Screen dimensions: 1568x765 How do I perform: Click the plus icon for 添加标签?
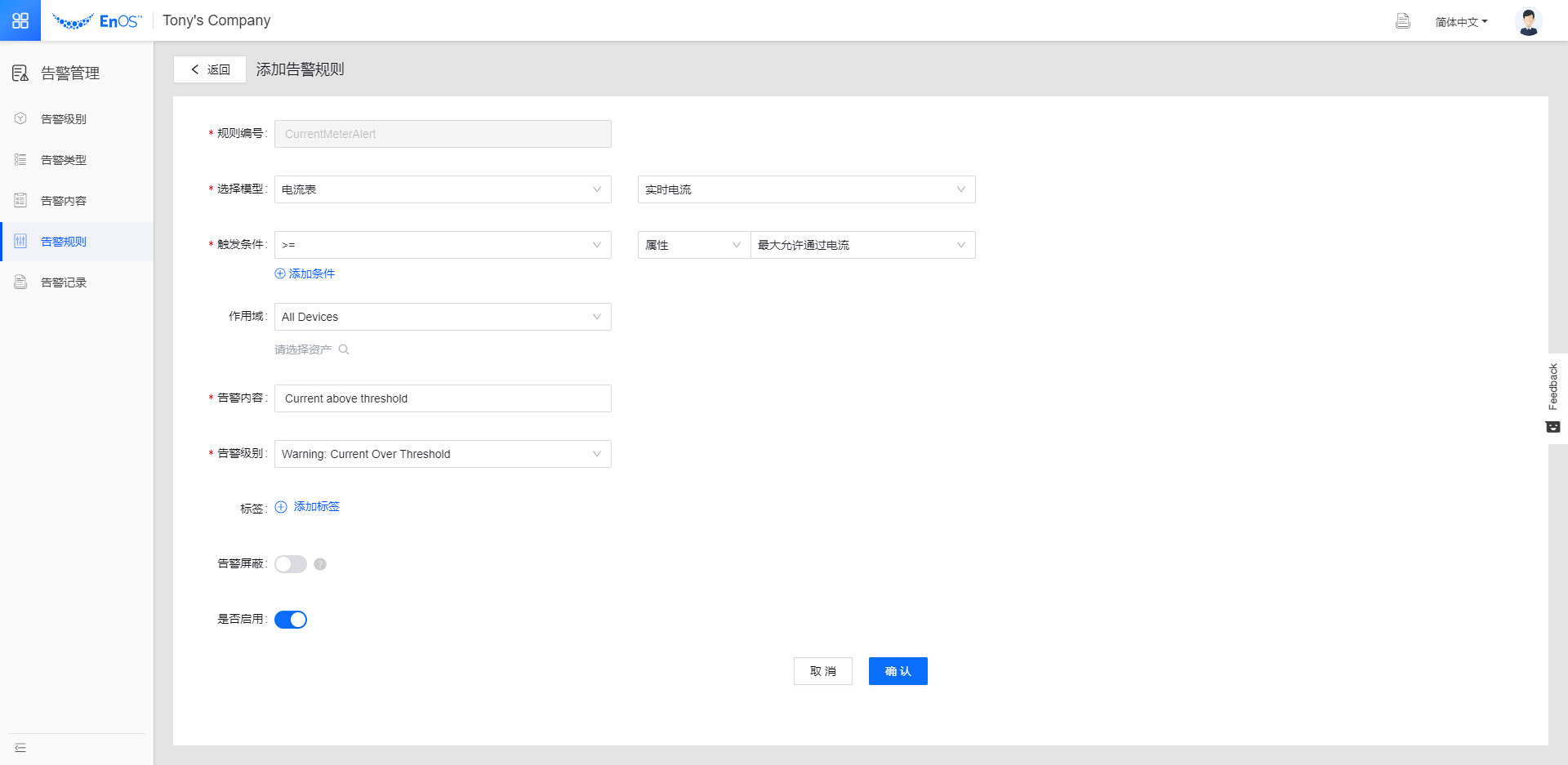(x=281, y=507)
